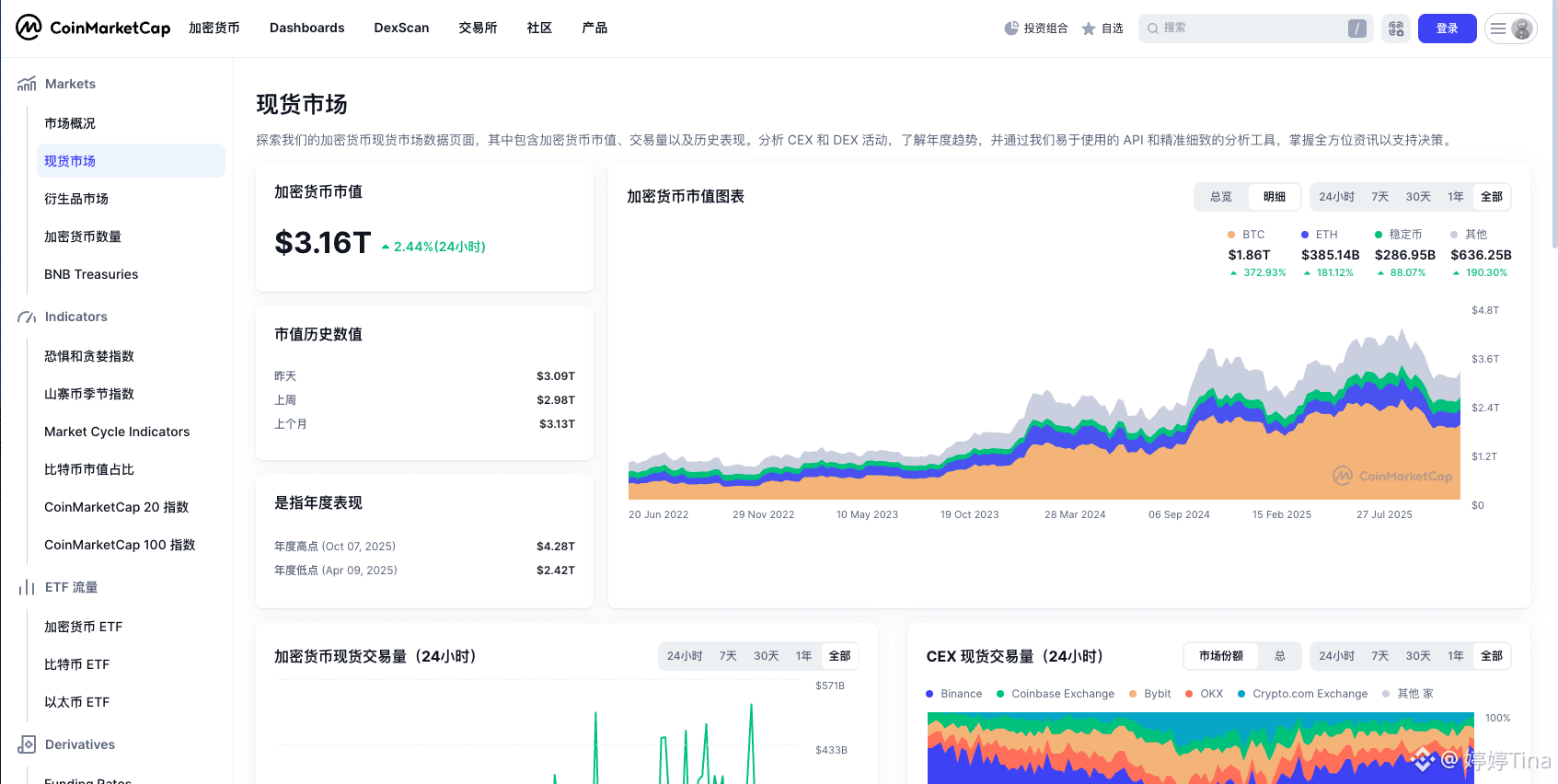The width and height of the screenshot is (1558, 784).
Task: Toggle Binance series in CEX chart
Action: [954, 694]
